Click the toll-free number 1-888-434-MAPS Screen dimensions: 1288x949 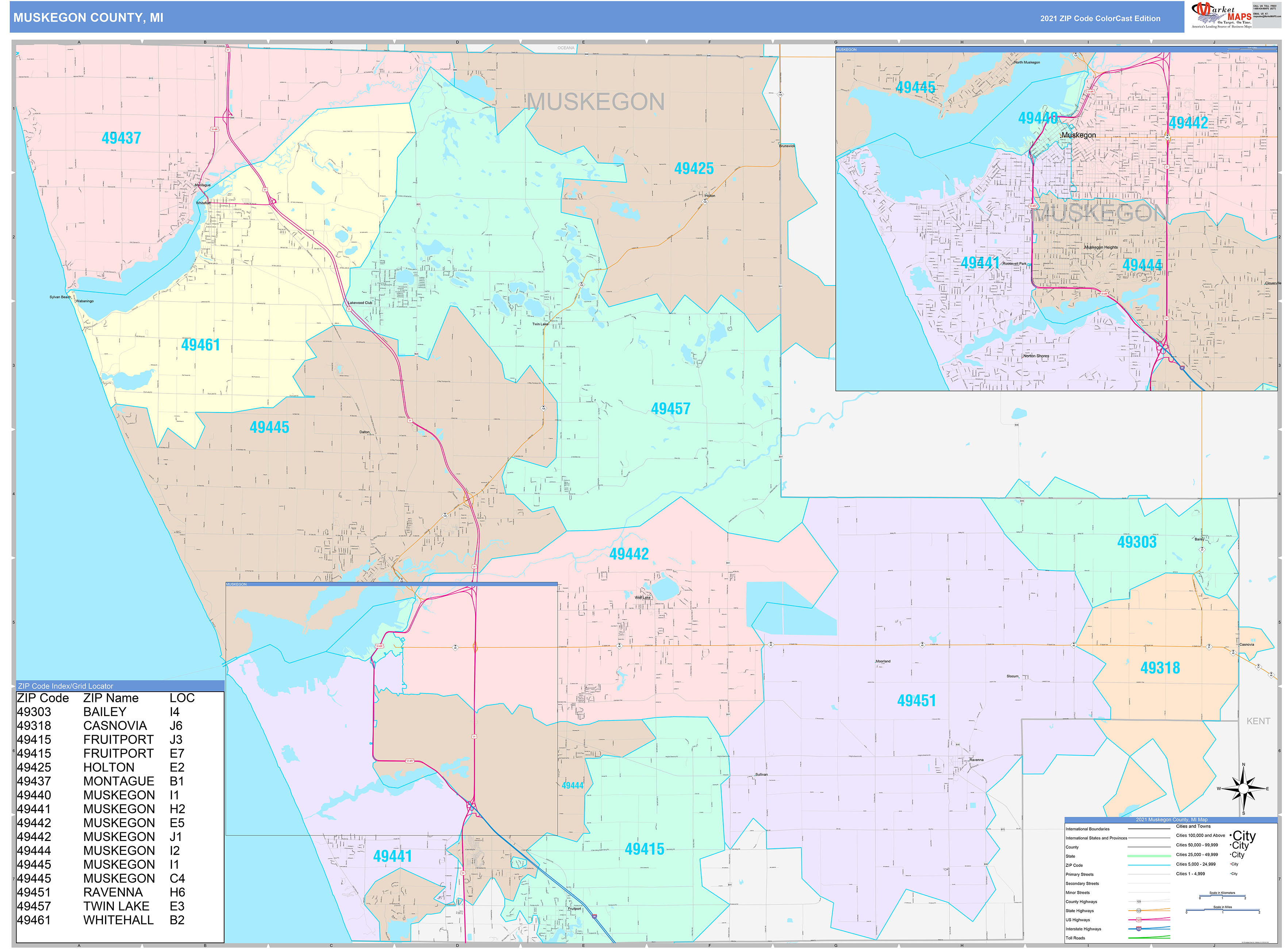click(x=1263, y=9)
